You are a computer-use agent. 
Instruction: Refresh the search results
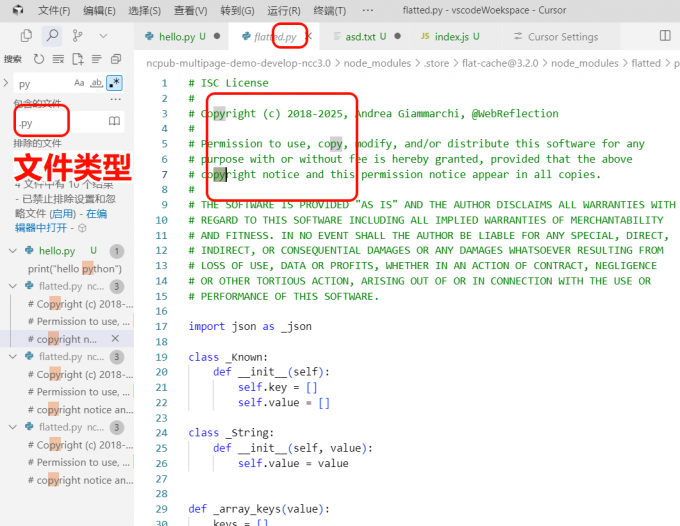click(x=39, y=59)
